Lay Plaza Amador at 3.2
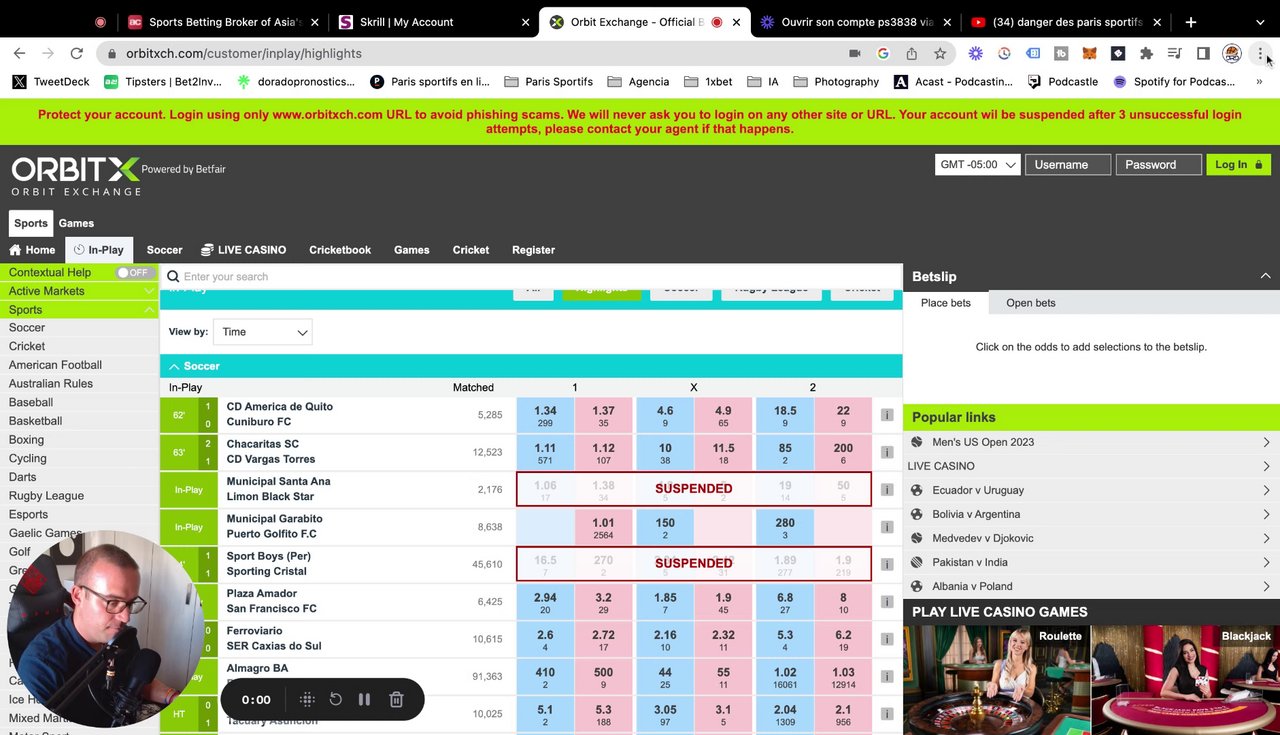The height and width of the screenshot is (735, 1280). (603, 602)
